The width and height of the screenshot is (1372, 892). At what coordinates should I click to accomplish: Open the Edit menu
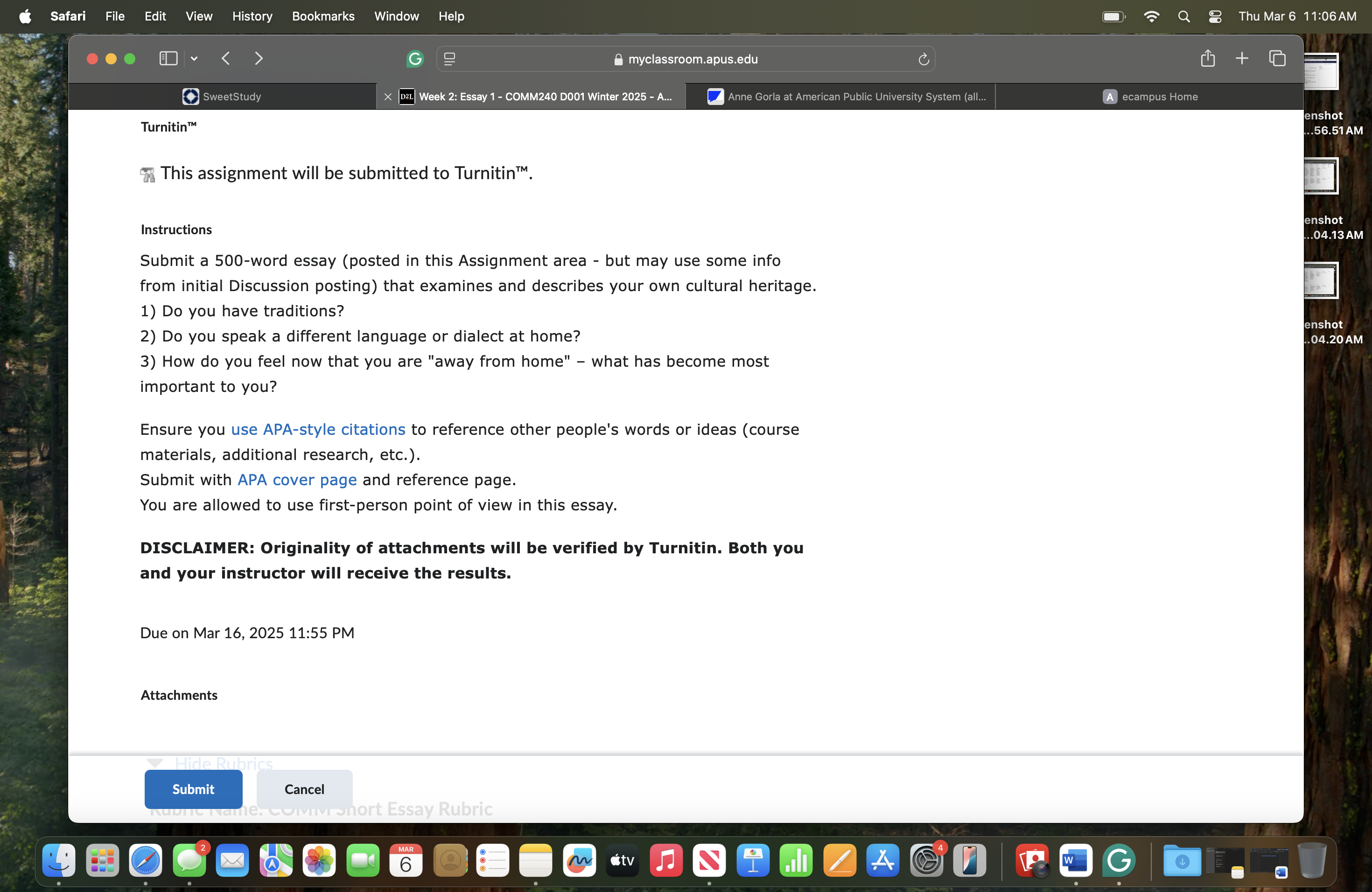point(155,16)
